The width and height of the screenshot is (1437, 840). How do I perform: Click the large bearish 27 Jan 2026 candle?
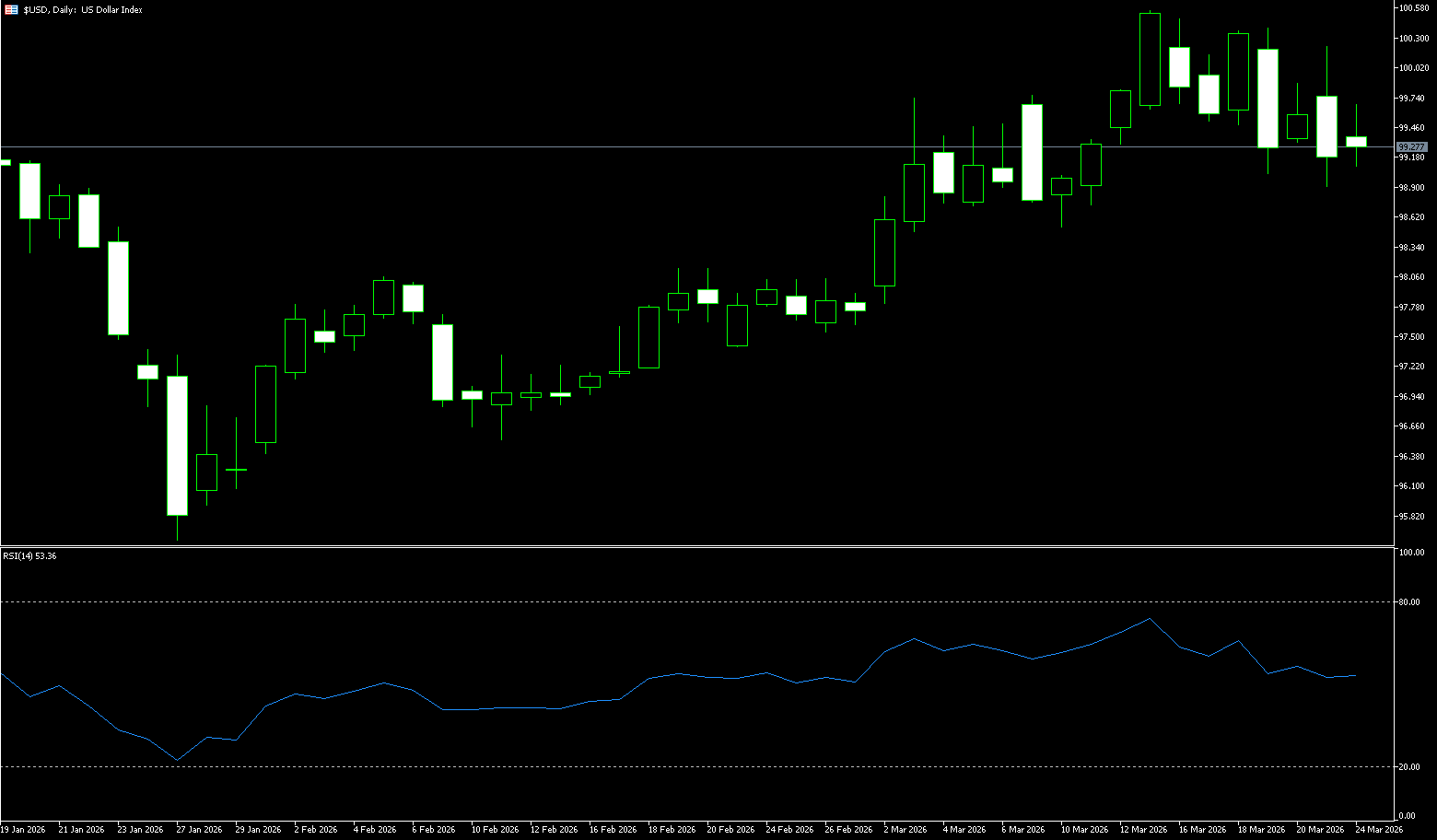pos(177,446)
